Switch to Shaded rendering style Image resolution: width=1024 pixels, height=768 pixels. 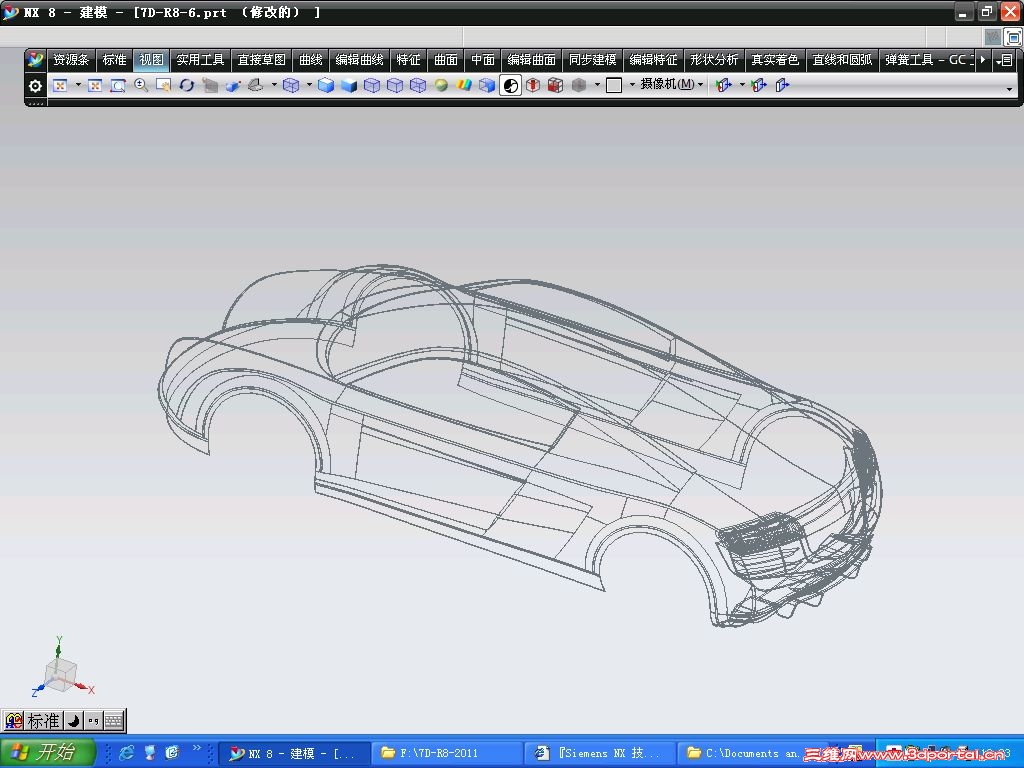349,85
